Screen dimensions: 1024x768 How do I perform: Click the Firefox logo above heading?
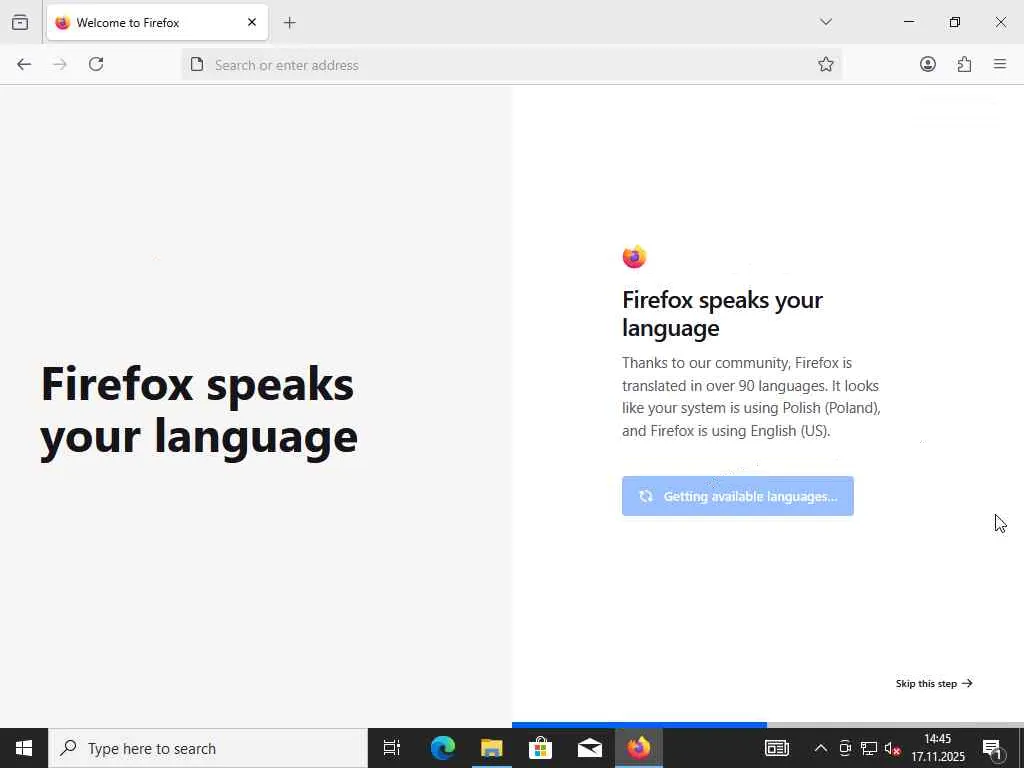point(634,257)
